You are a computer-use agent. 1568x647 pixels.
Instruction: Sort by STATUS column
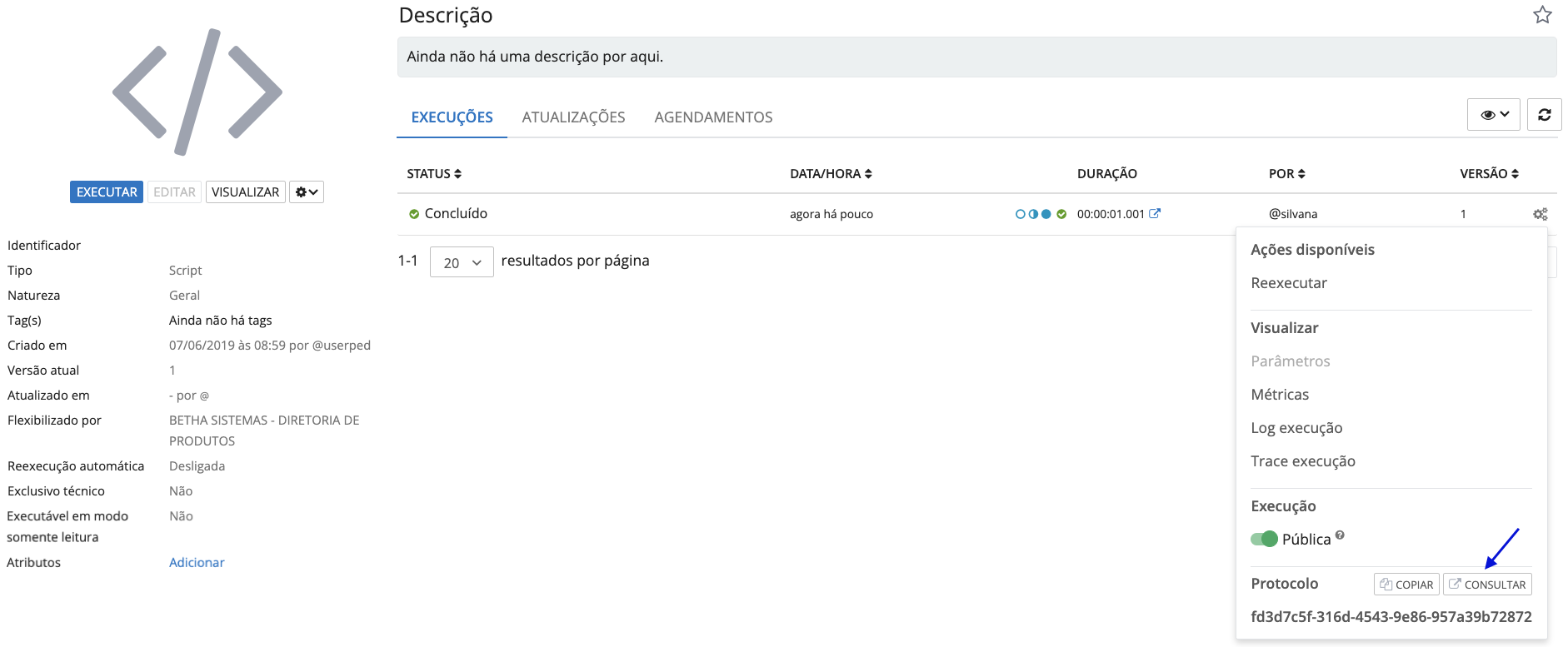click(x=434, y=174)
